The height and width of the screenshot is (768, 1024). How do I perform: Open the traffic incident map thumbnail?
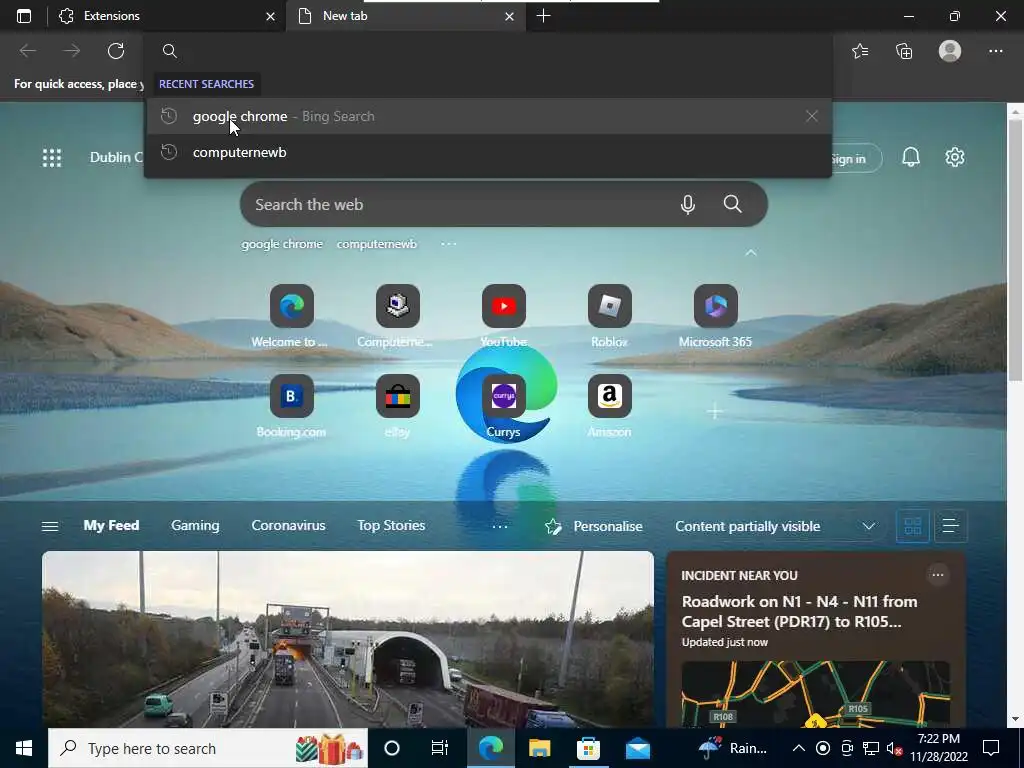click(x=815, y=694)
